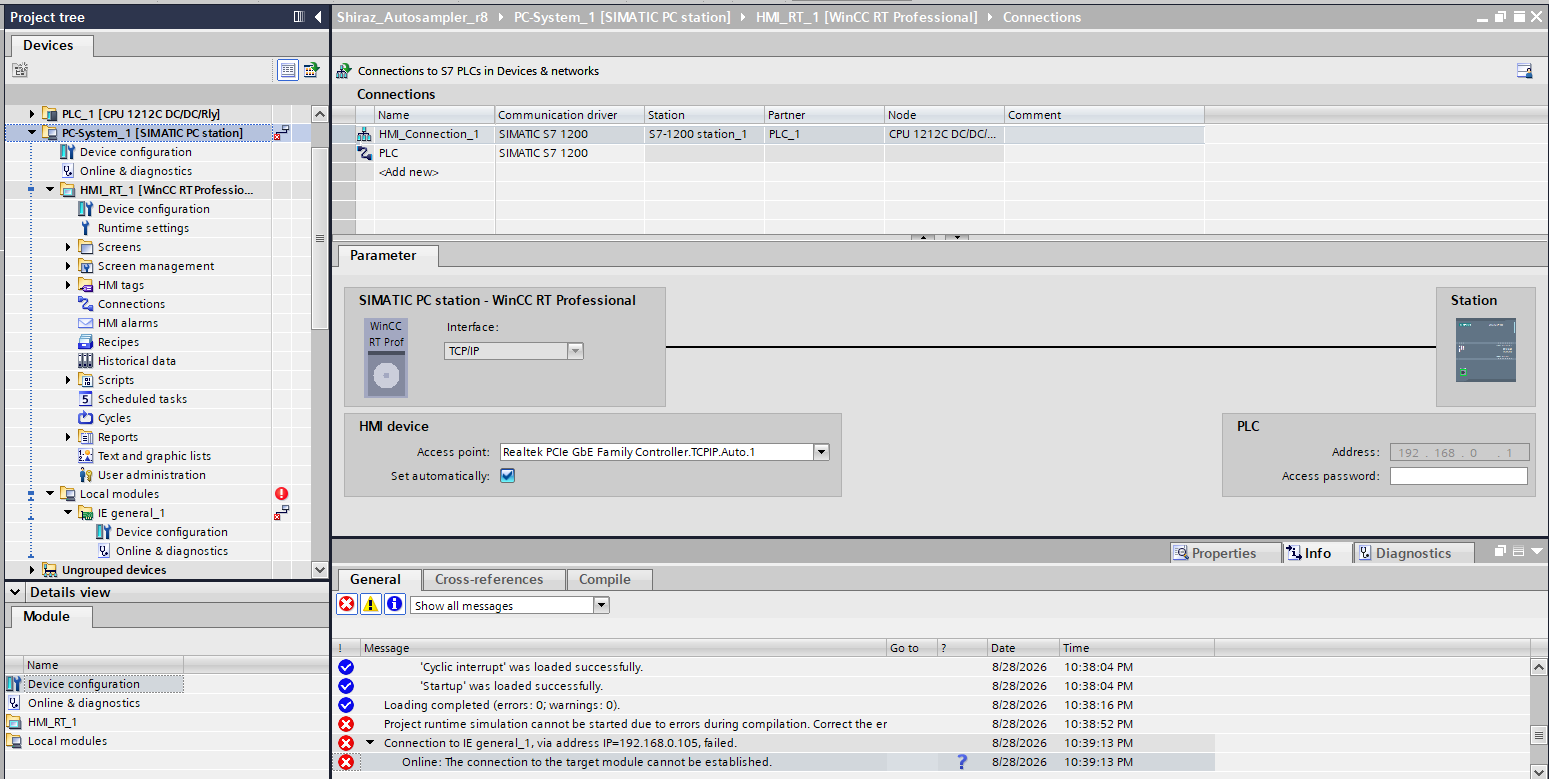Image resolution: width=1549 pixels, height=779 pixels.
Task: Click the green-arrow table icon in Project tree toolbar
Action: tap(311, 70)
